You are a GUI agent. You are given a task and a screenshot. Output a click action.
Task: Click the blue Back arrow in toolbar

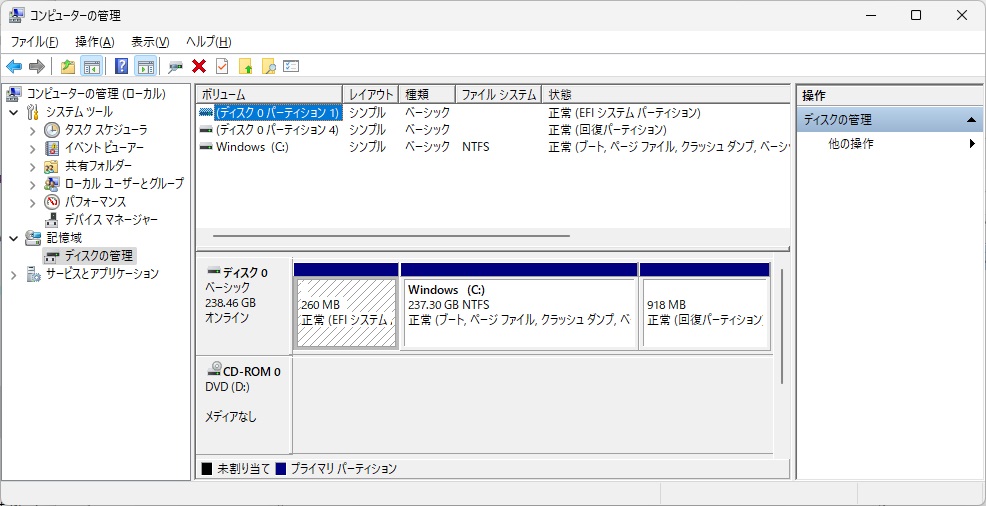(14, 66)
